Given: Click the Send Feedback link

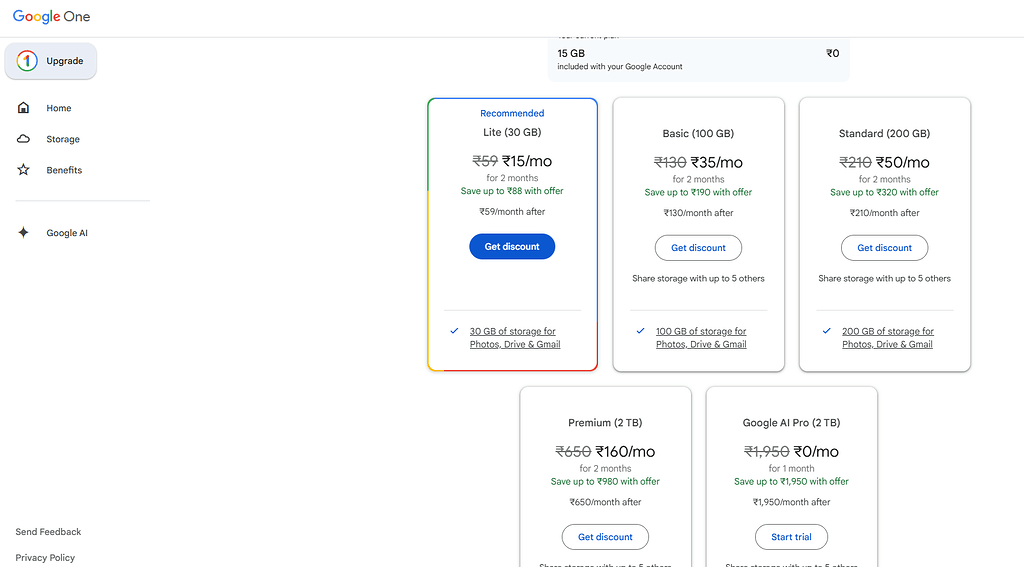Looking at the screenshot, I should pos(48,532).
